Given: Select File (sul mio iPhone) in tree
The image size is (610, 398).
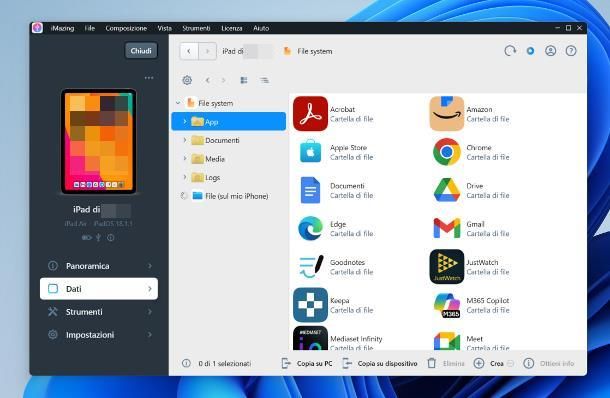Looking at the screenshot, I should (x=230, y=196).
